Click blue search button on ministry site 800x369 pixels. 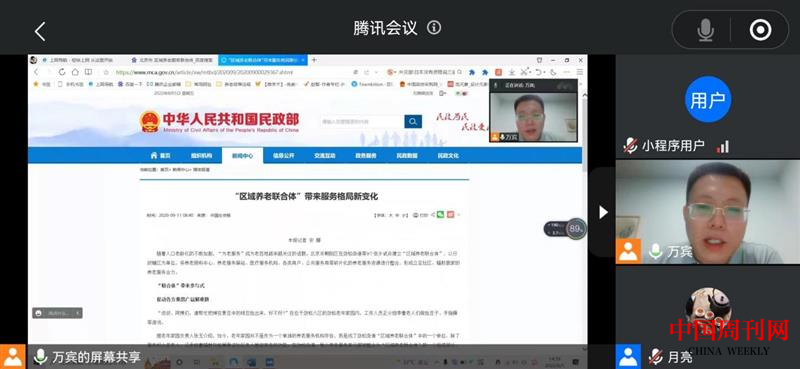[x=413, y=121]
